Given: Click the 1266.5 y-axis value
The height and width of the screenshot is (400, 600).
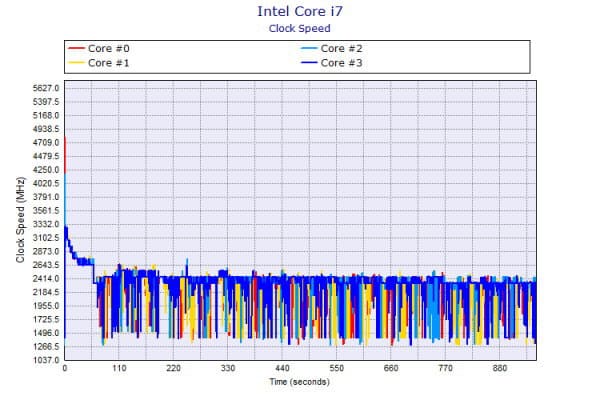Looking at the screenshot, I should tap(46, 347).
